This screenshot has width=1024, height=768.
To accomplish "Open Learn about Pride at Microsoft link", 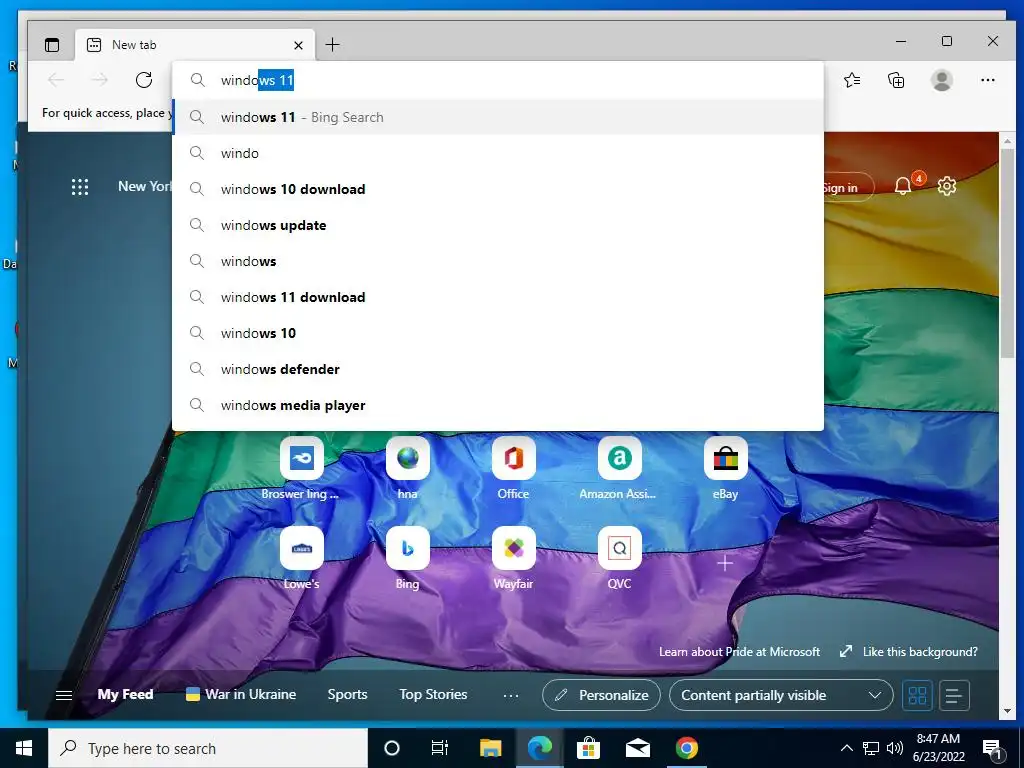I will click(739, 652).
